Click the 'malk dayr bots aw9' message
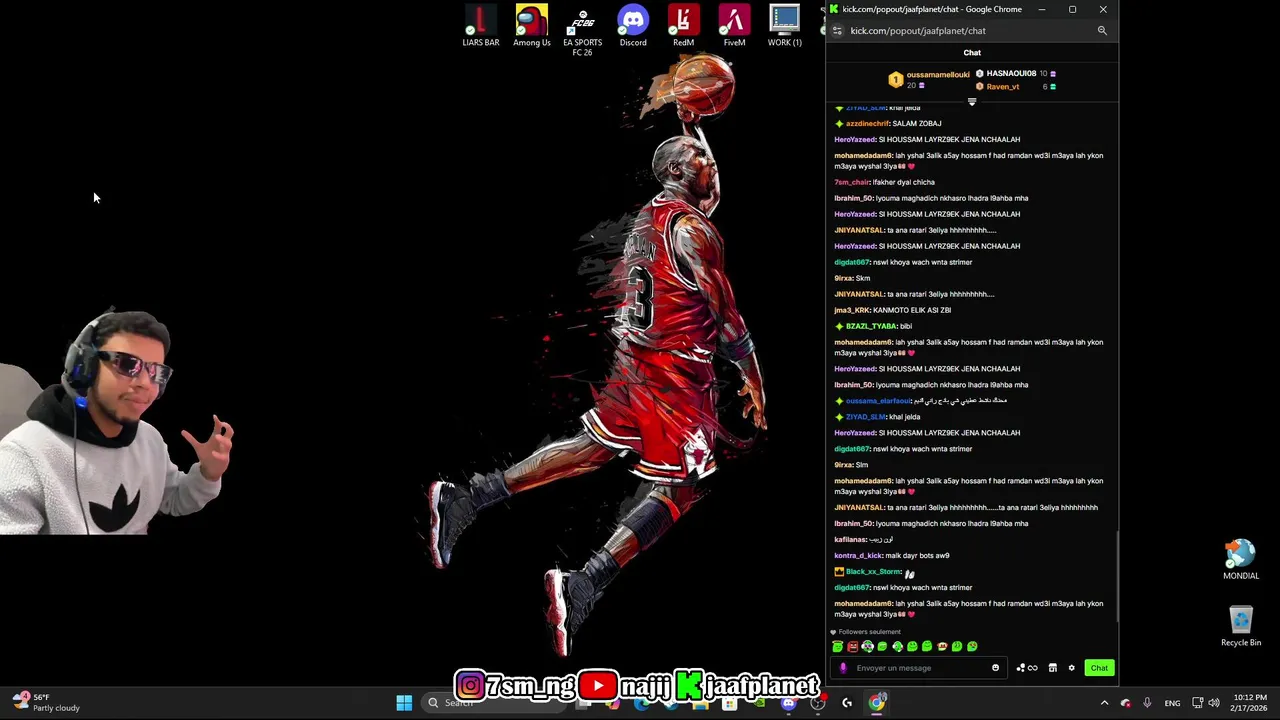The image size is (1280, 720). pyautogui.click(x=917, y=556)
